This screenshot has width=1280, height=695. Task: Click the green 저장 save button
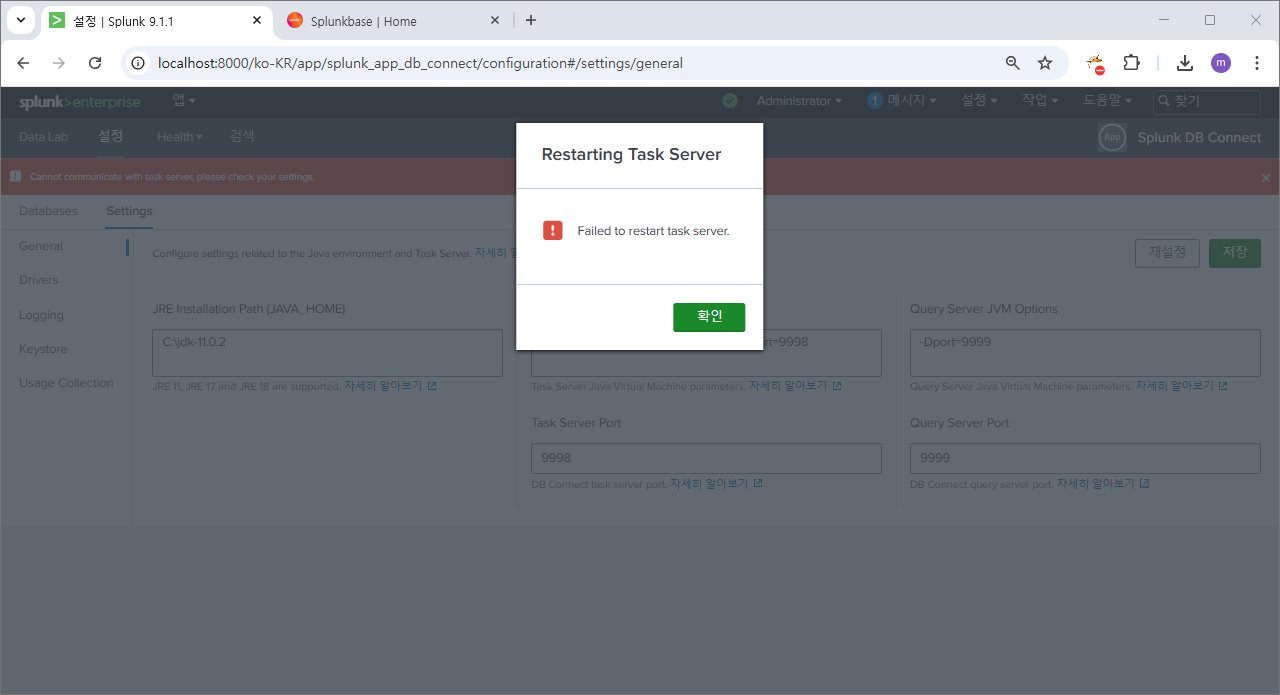pos(1235,253)
